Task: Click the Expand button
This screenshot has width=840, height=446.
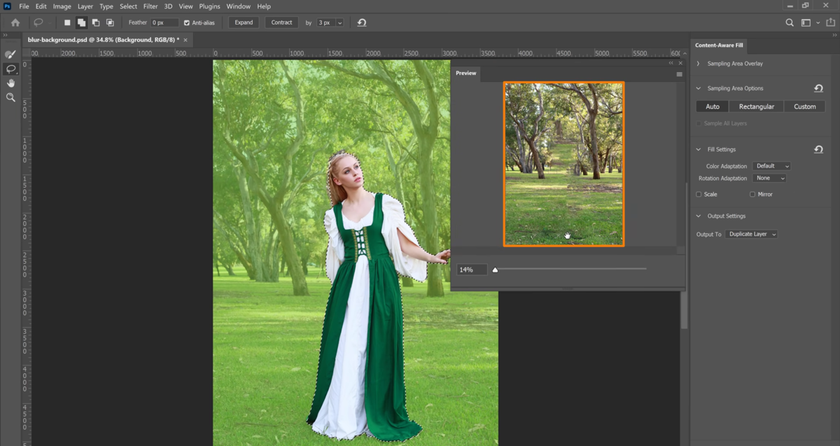Action: pyautogui.click(x=244, y=22)
